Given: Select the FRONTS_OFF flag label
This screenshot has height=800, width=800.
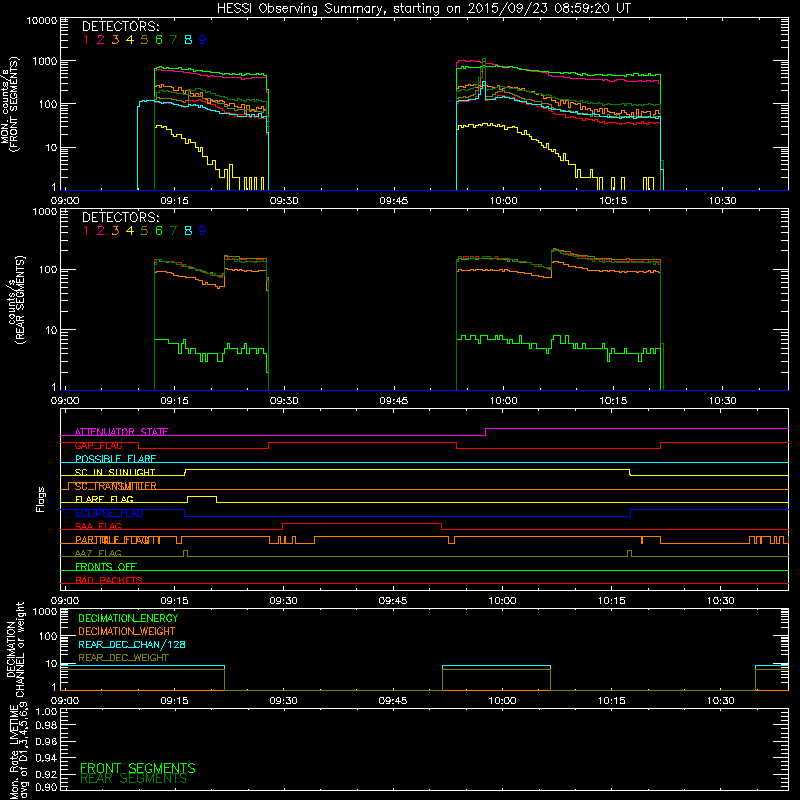Looking at the screenshot, I should tap(106, 567).
